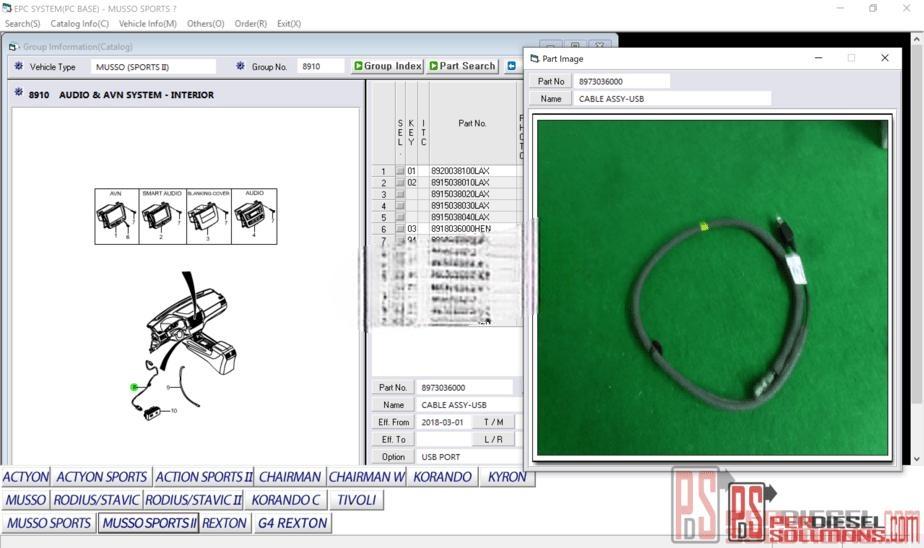
Task: Click the Group Information window icon
Action: coord(14,47)
